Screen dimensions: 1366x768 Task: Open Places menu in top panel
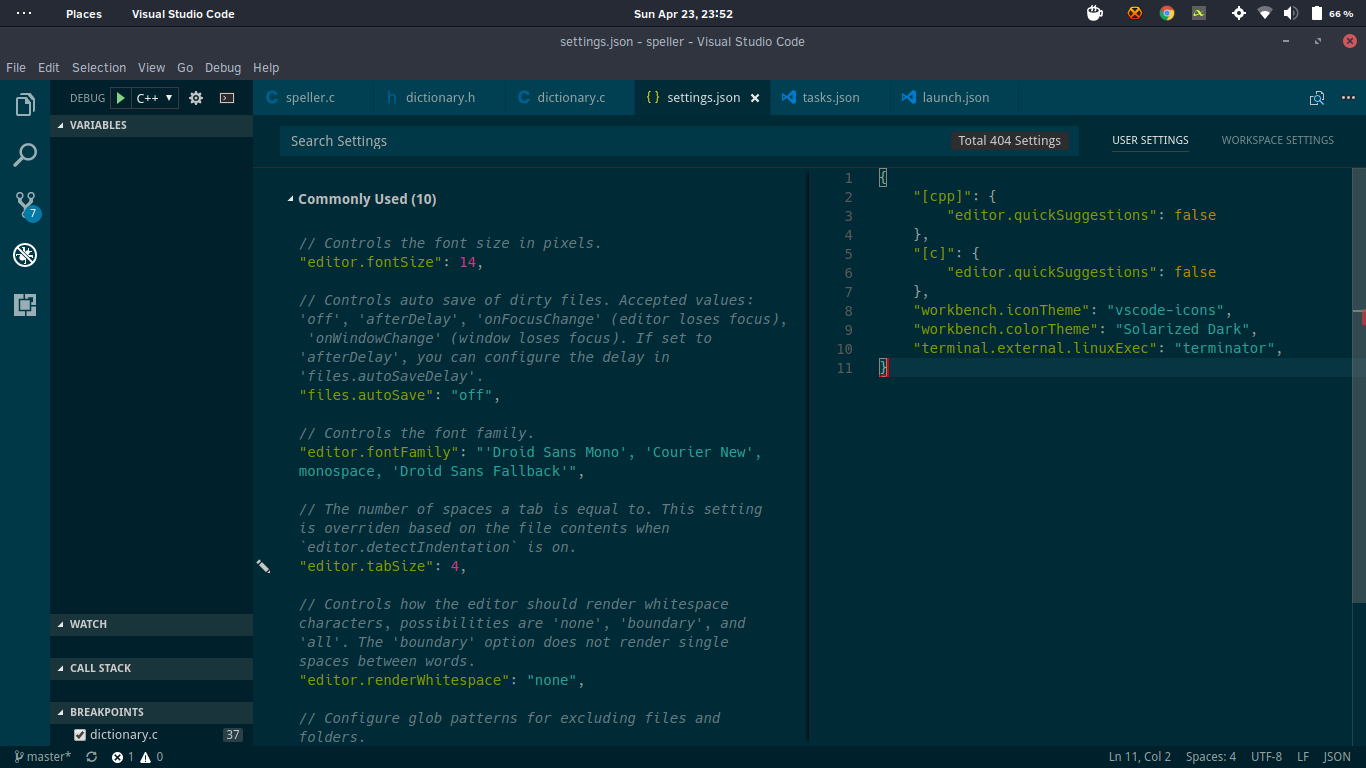pyautogui.click(x=84, y=14)
